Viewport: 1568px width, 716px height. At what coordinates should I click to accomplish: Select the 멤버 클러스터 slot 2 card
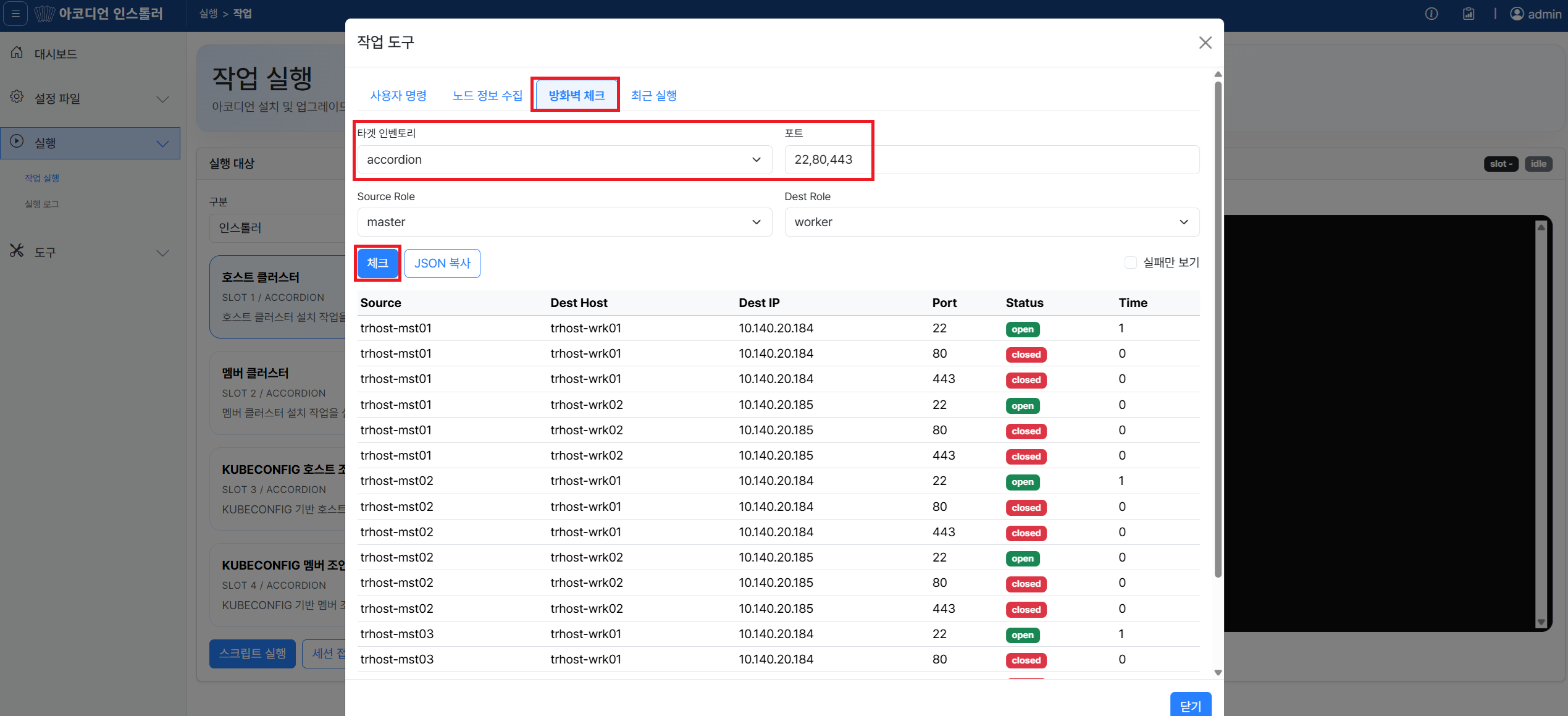pyautogui.click(x=278, y=393)
